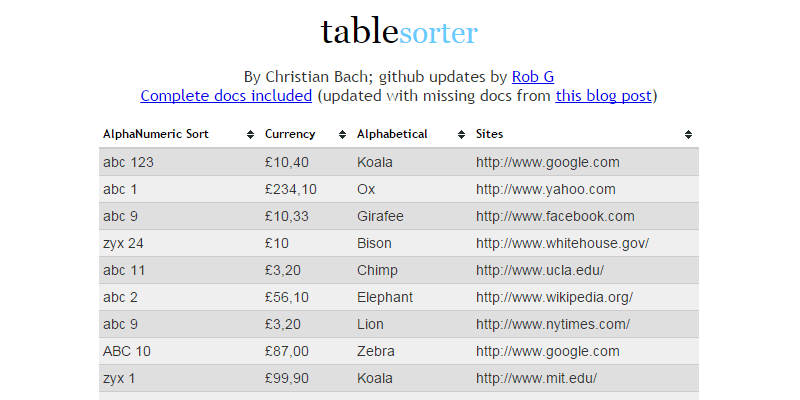
Task: Open the Complete docs included link
Action: [x=226, y=96]
